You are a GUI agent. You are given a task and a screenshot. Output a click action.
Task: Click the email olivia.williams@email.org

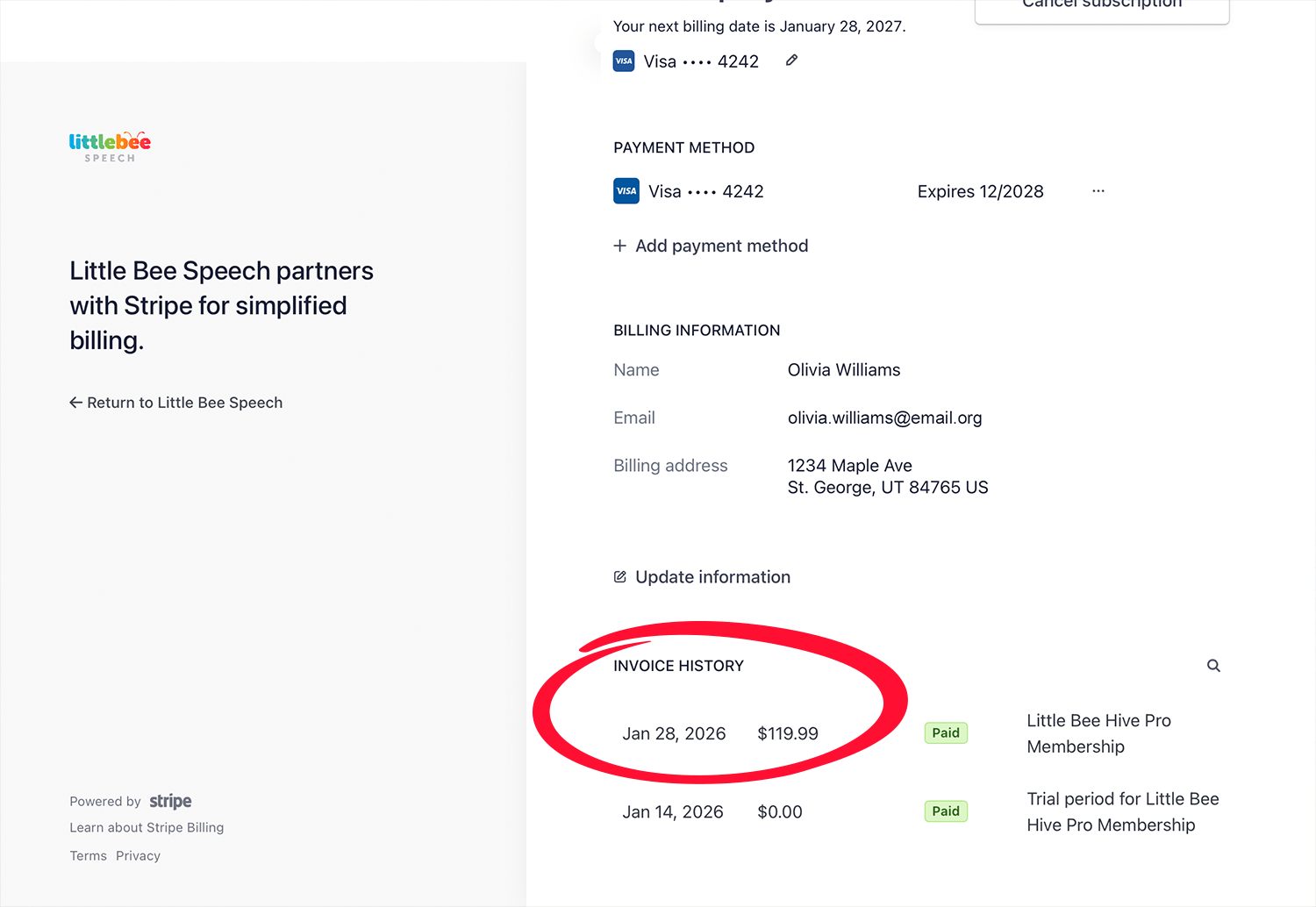(884, 418)
